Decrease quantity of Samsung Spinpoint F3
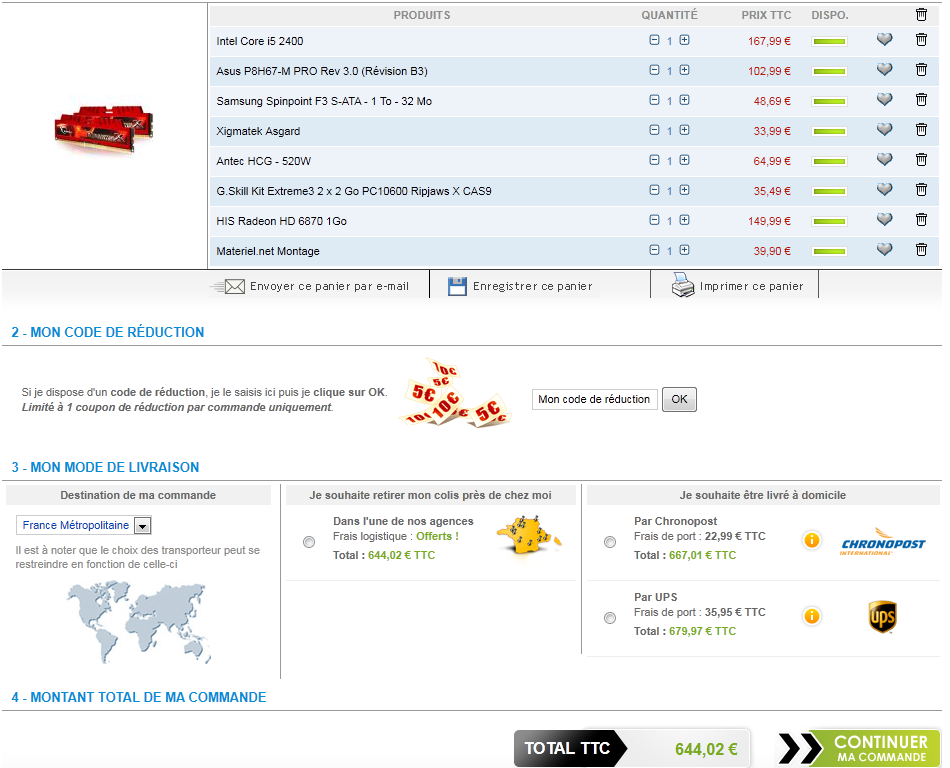Viewport: 950px width, 768px height. (654, 101)
